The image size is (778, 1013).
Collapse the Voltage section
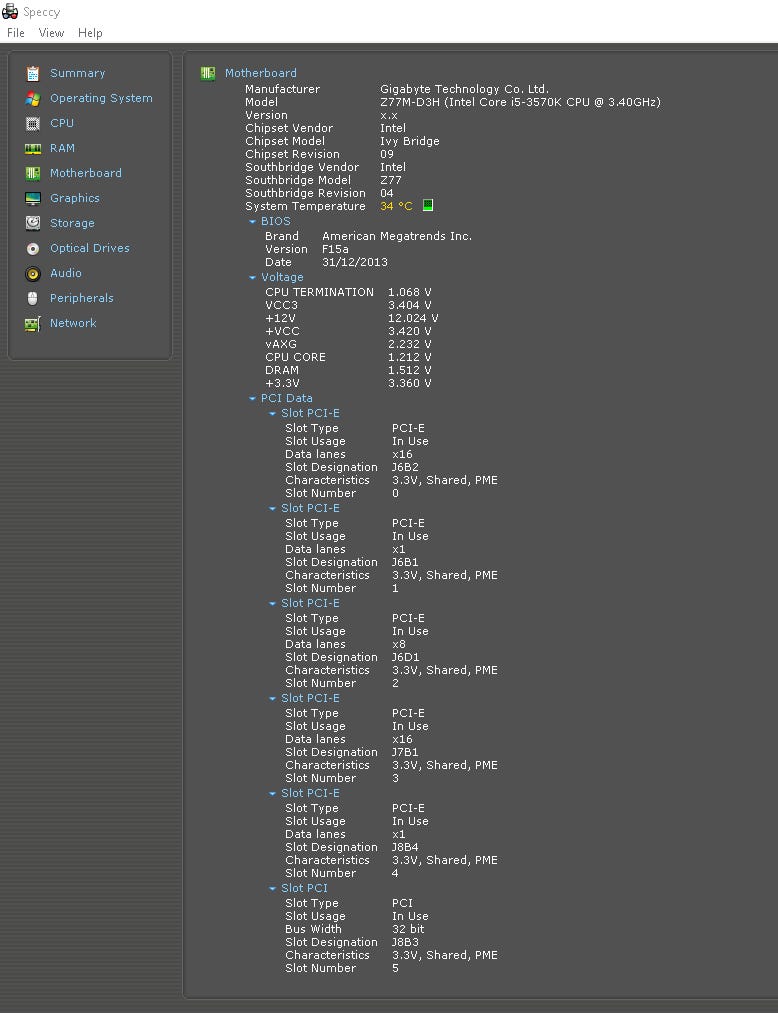(x=253, y=278)
